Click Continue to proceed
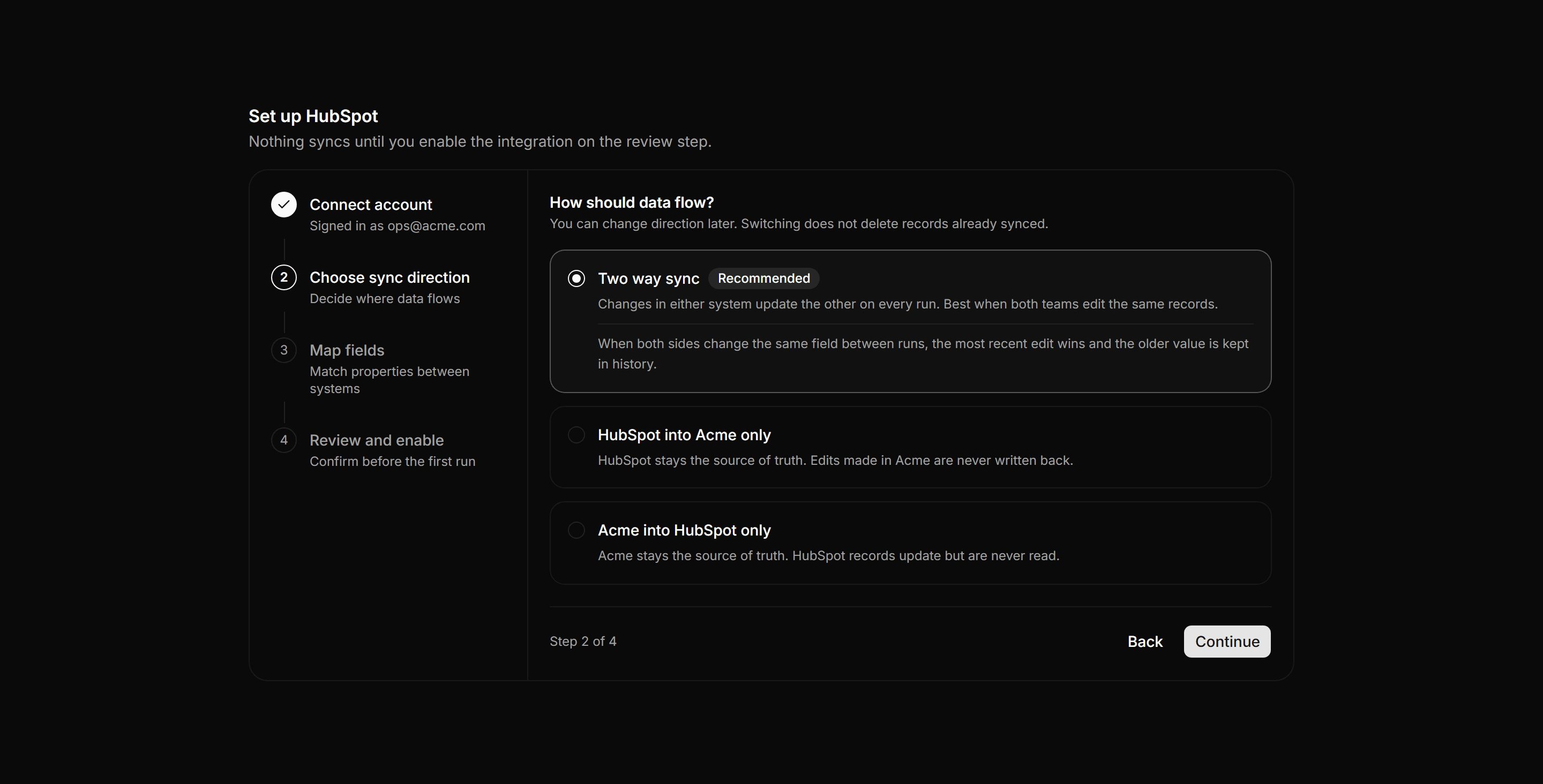Viewport: 1543px width, 784px height. click(x=1227, y=642)
